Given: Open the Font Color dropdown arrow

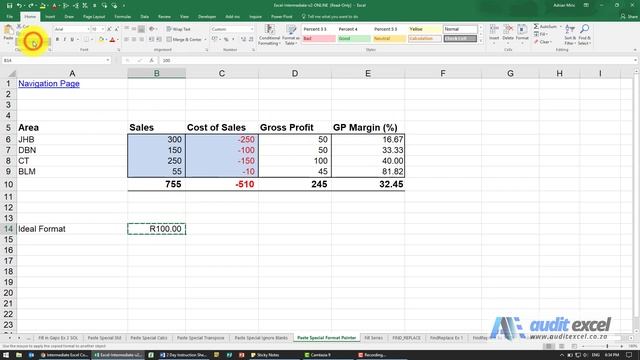Looking at the screenshot, I should [118, 40].
